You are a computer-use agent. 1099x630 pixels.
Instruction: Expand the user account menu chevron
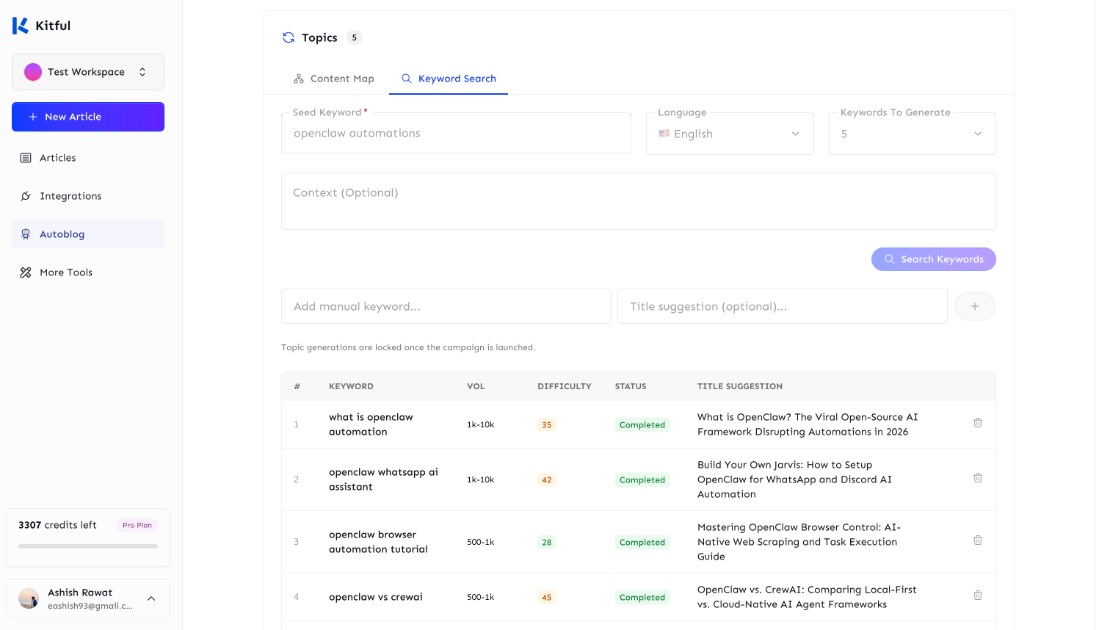point(151,598)
